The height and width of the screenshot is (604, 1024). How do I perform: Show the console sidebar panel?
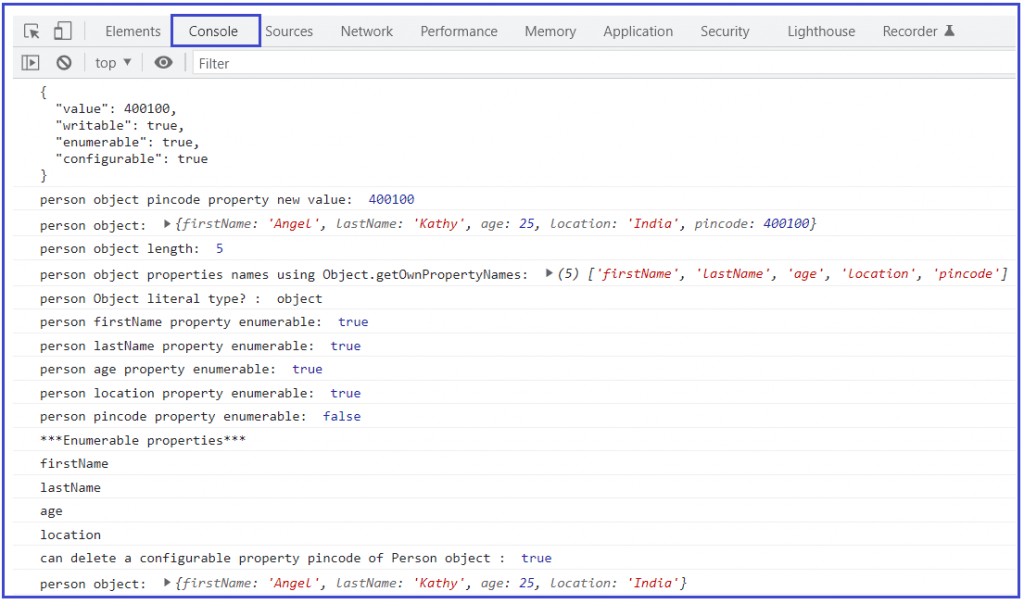(x=31, y=62)
